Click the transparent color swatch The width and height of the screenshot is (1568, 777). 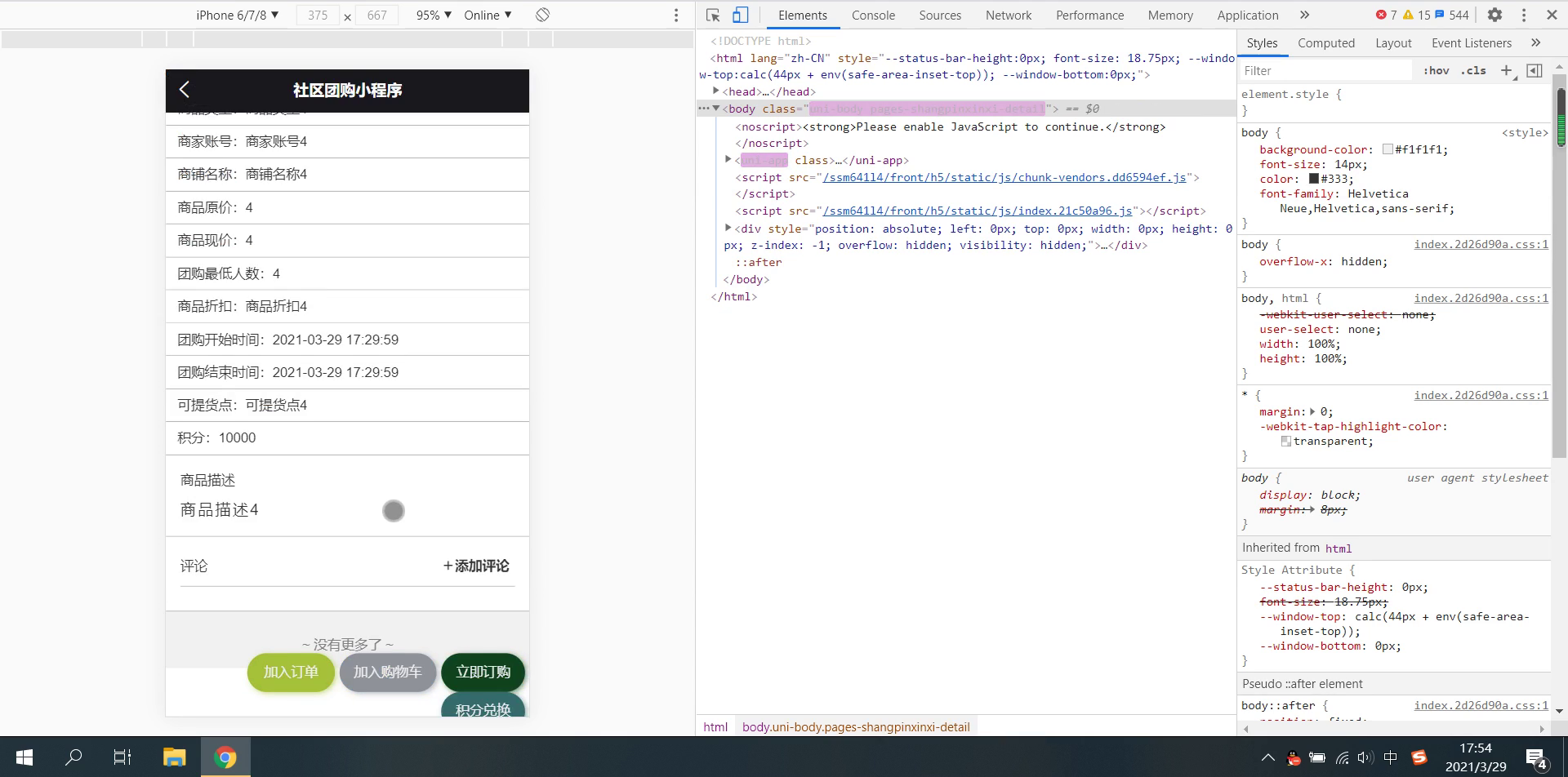[x=1286, y=441]
